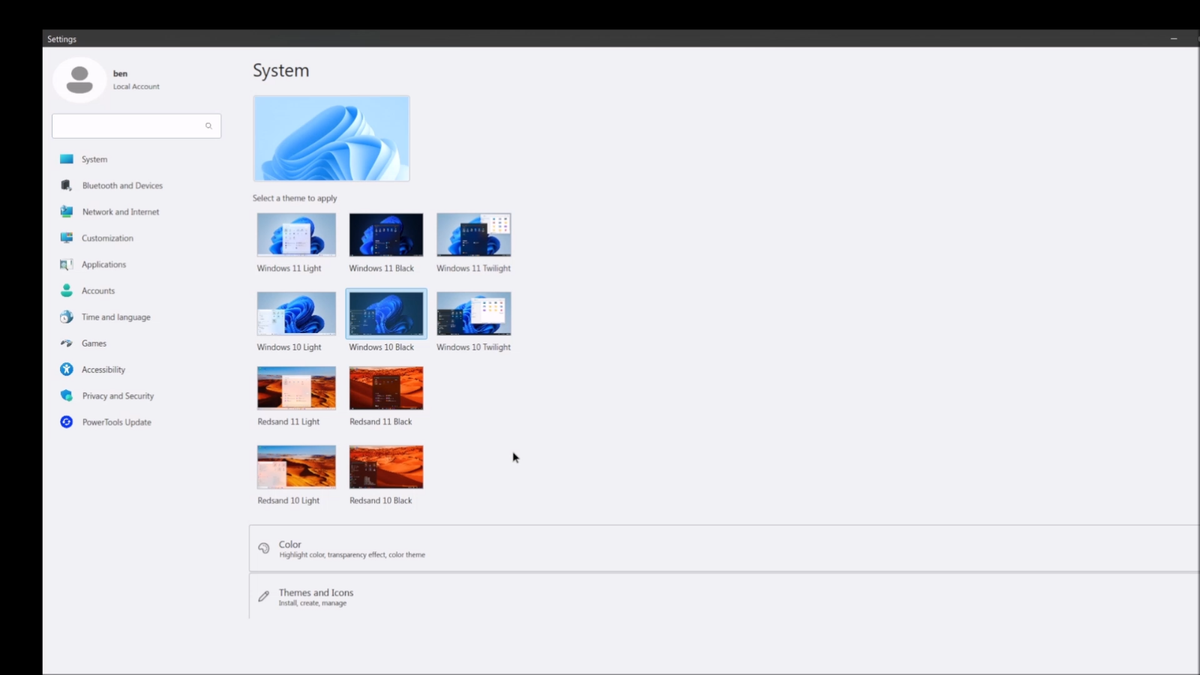Expand the Color settings row
Viewport: 1200px width, 675px height.
click(x=724, y=549)
